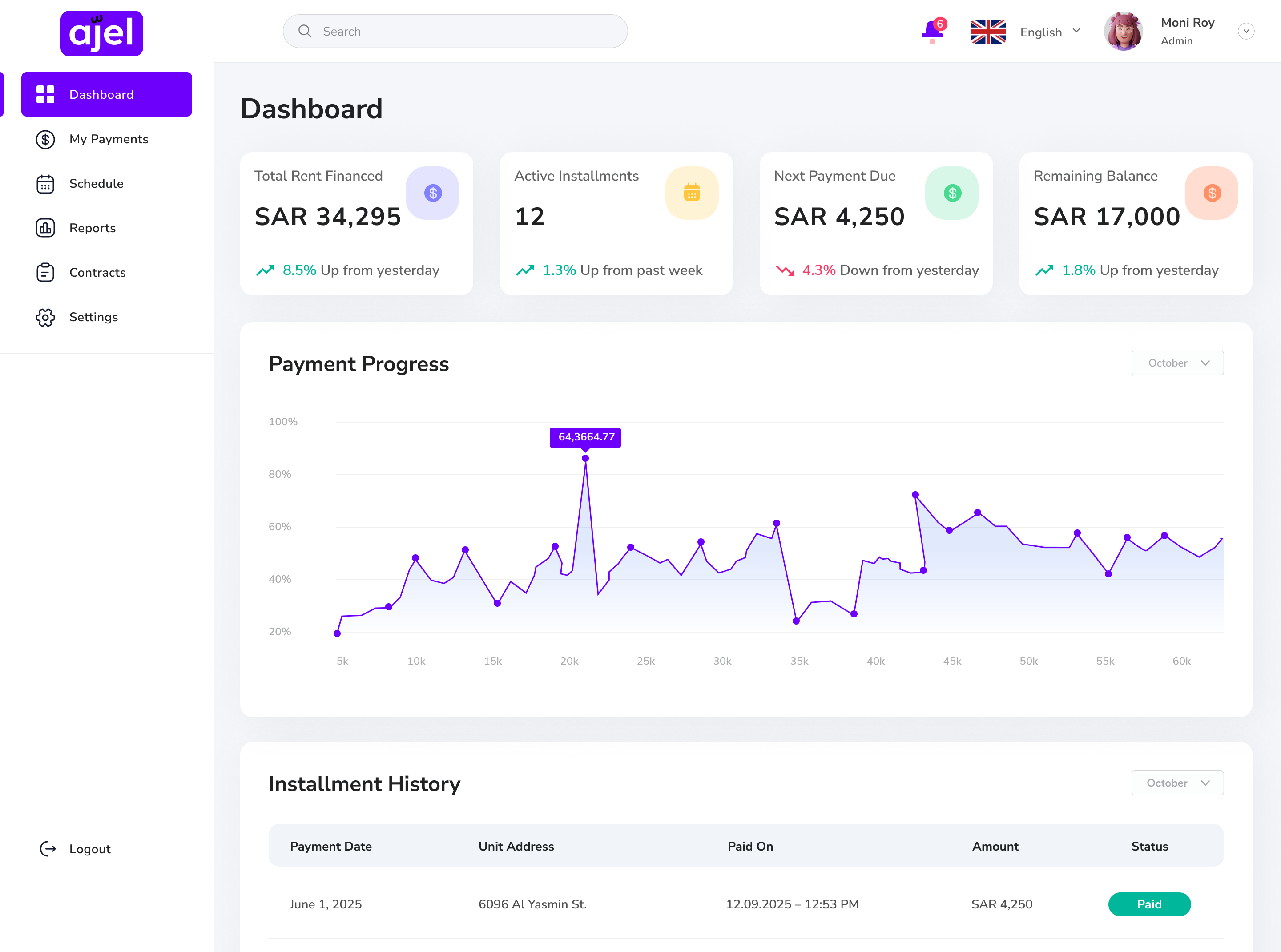Expand the English language selector
Image resolution: width=1281 pixels, height=952 pixels.
(1050, 31)
